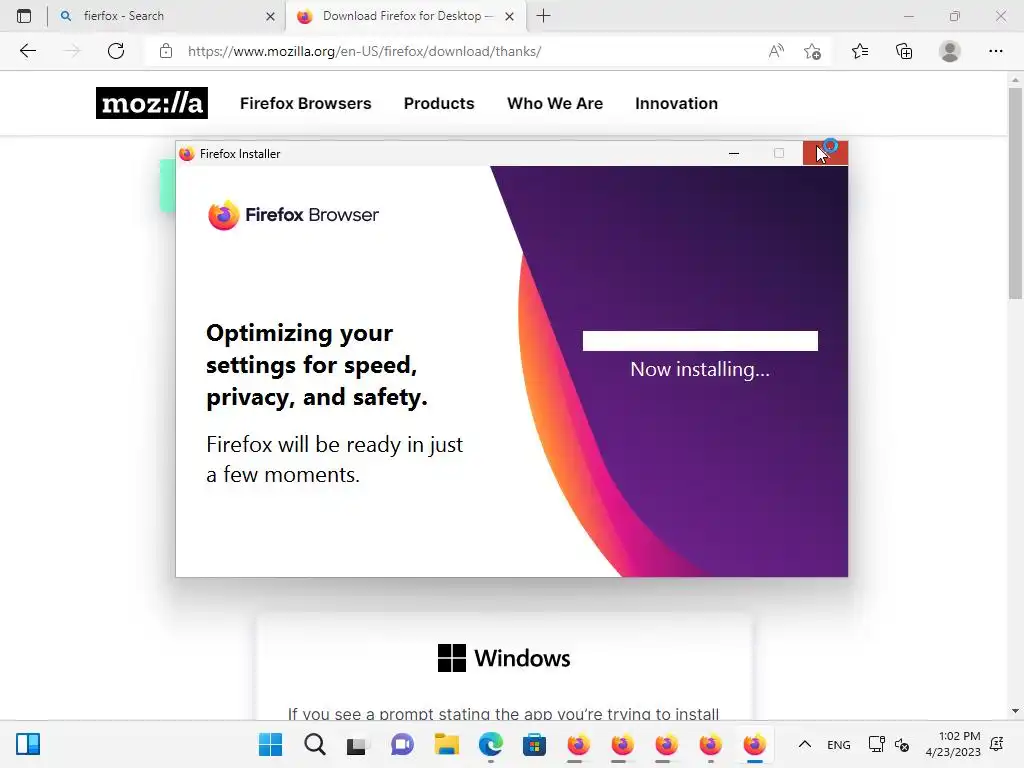1024x768 pixels.
Task: Open the muted volume tray icon
Action: 902,744
